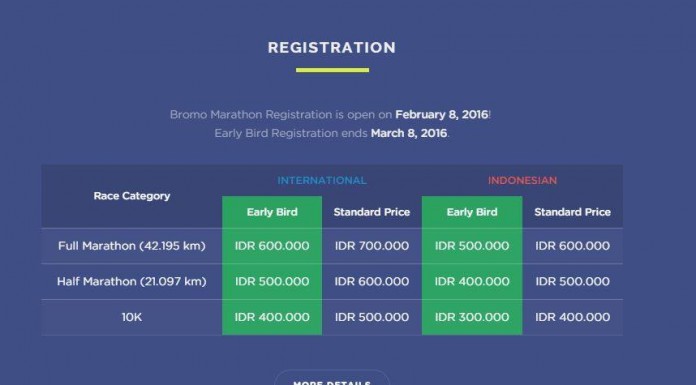Click the INDONESIAN column header
This screenshot has width=696, height=385.
[522, 180]
